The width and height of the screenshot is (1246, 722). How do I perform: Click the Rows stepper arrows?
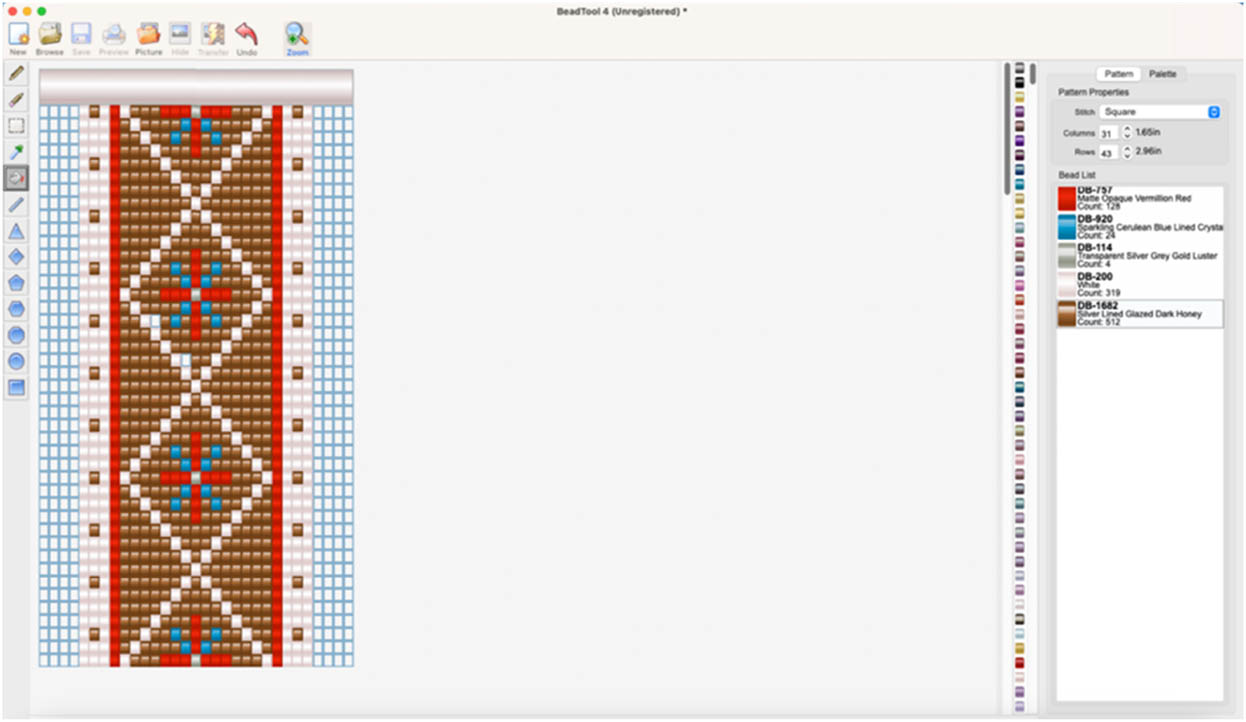(1127, 152)
